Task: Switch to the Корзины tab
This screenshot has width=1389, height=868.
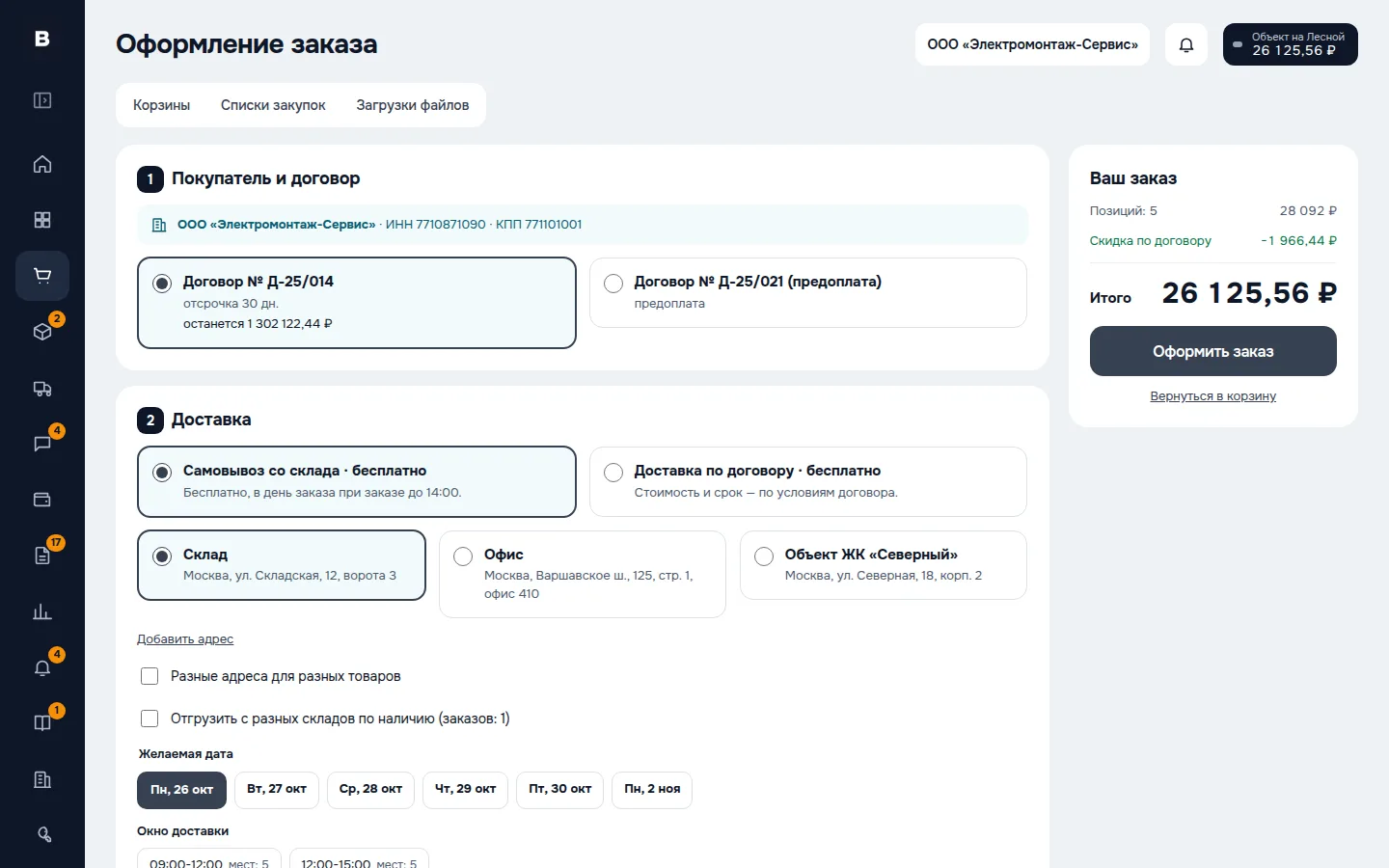Action: pos(161,105)
